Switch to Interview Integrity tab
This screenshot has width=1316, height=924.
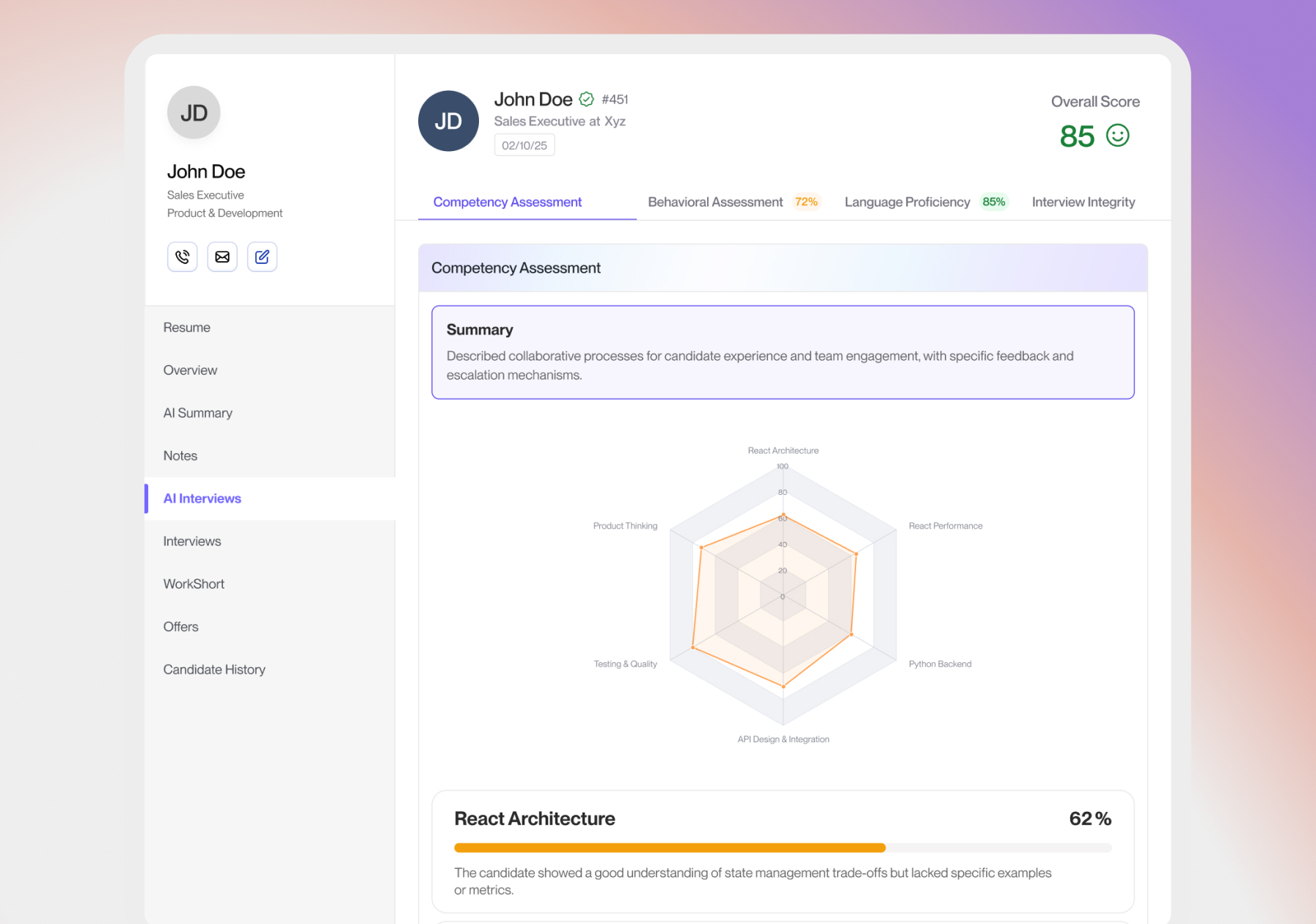[x=1083, y=202]
